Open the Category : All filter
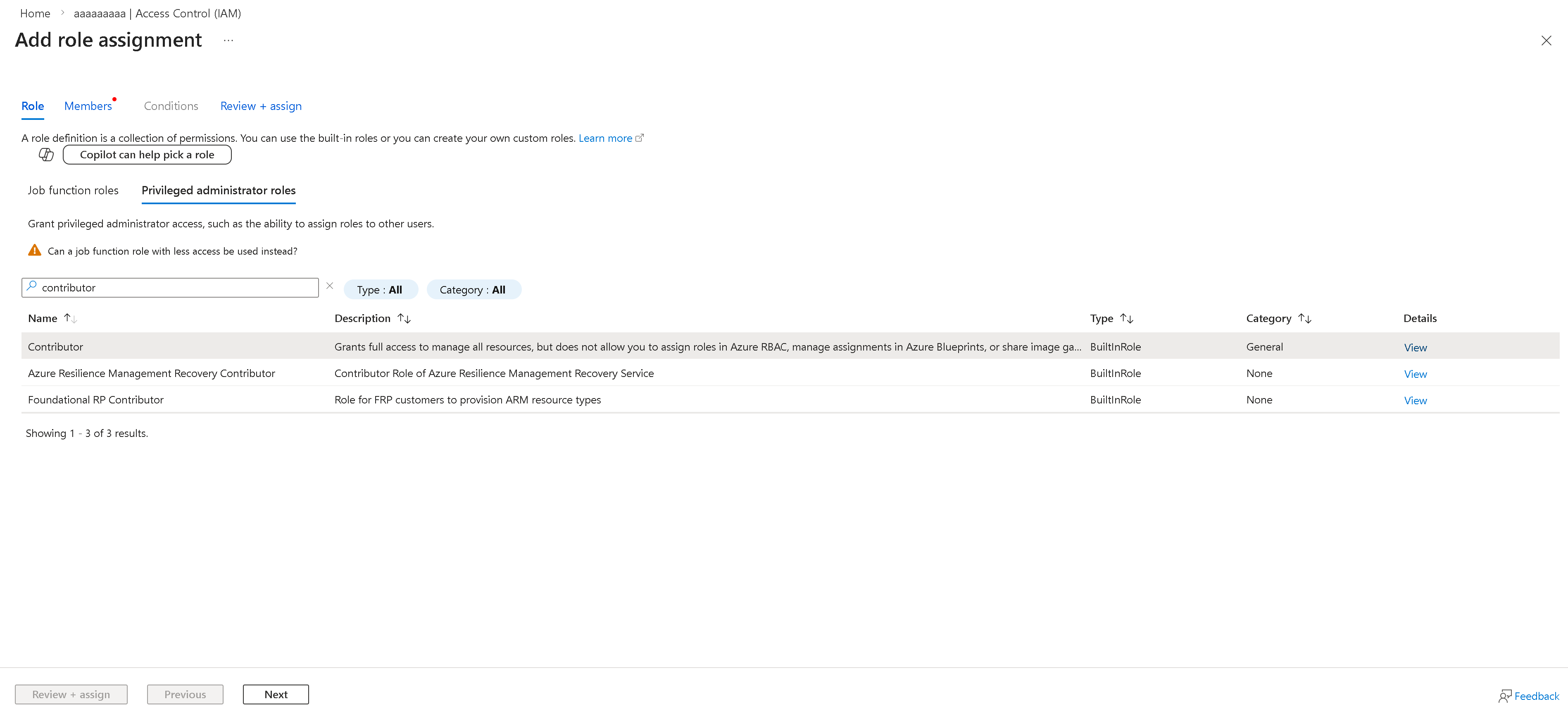 (473, 290)
